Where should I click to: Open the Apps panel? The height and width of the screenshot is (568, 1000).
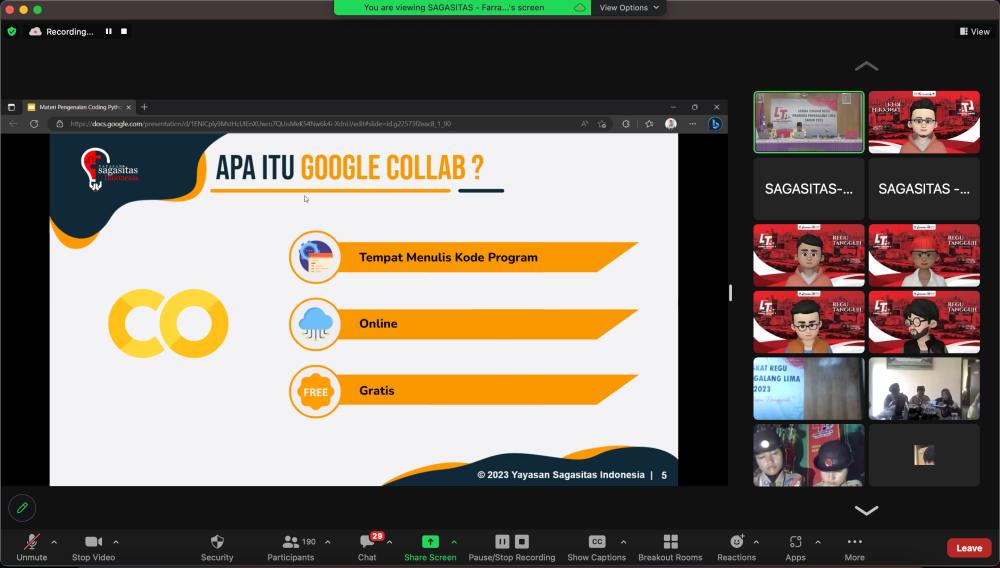pyautogui.click(x=795, y=542)
